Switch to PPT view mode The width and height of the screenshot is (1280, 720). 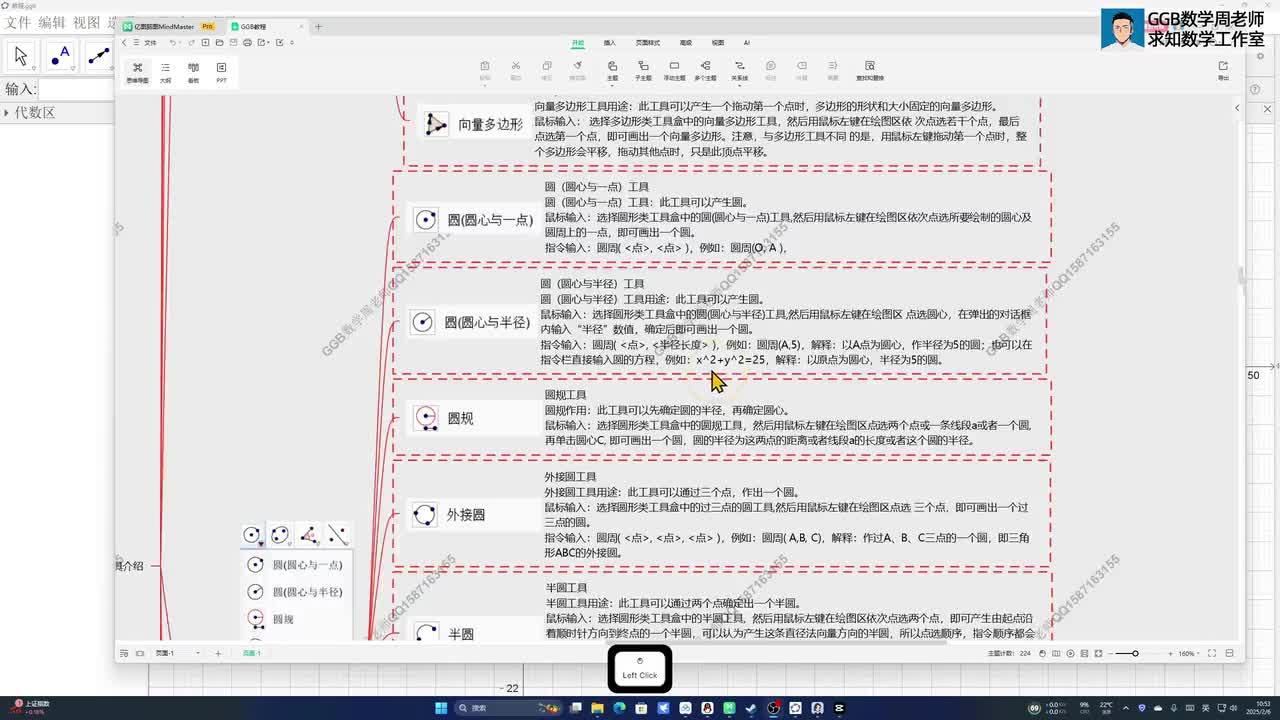[221, 72]
